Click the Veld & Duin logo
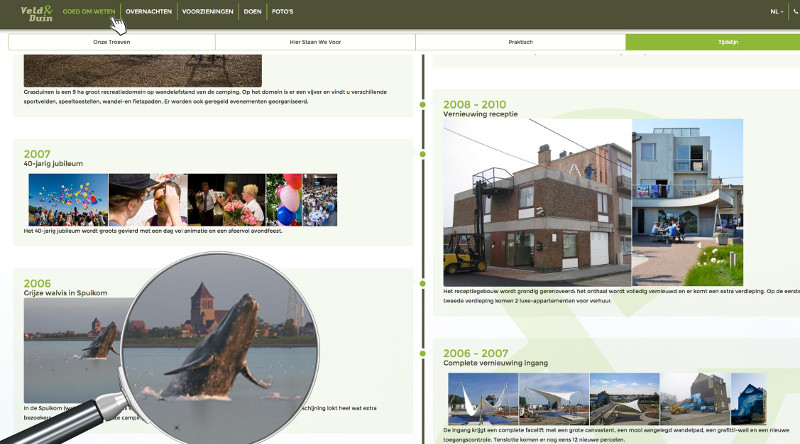The width and height of the screenshot is (800, 444). tap(36, 14)
